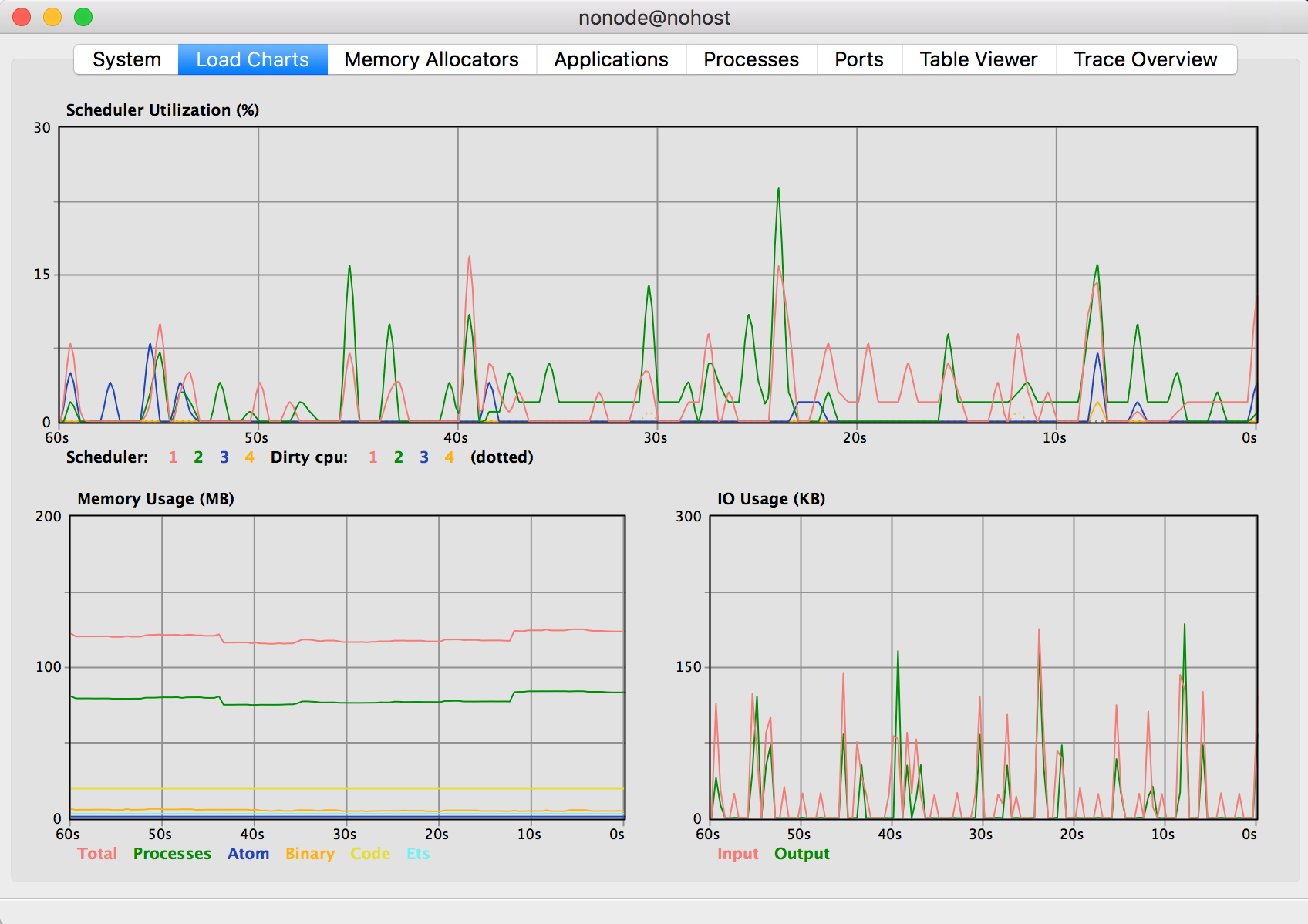Select the Load Charts tab
Viewport: 1308px width, 924px height.
[252, 59]
